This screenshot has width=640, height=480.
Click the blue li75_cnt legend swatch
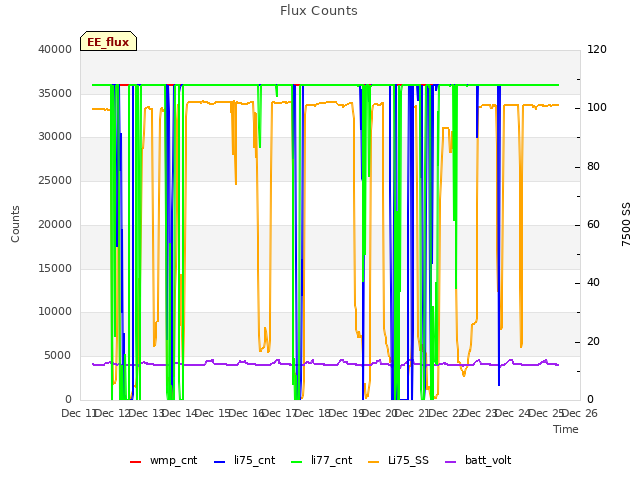pyautogui.click(x=219, y=462)
